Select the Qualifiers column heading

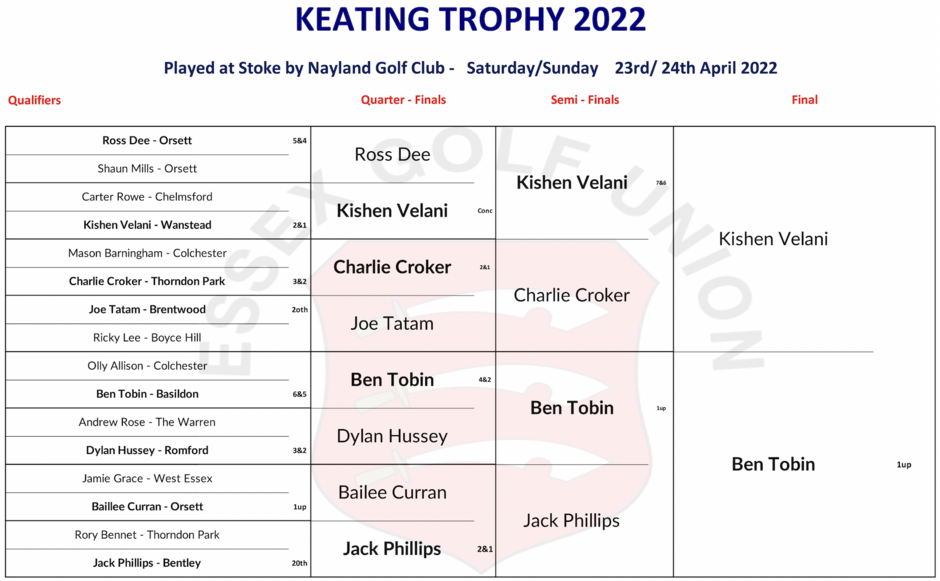(35, 100)
